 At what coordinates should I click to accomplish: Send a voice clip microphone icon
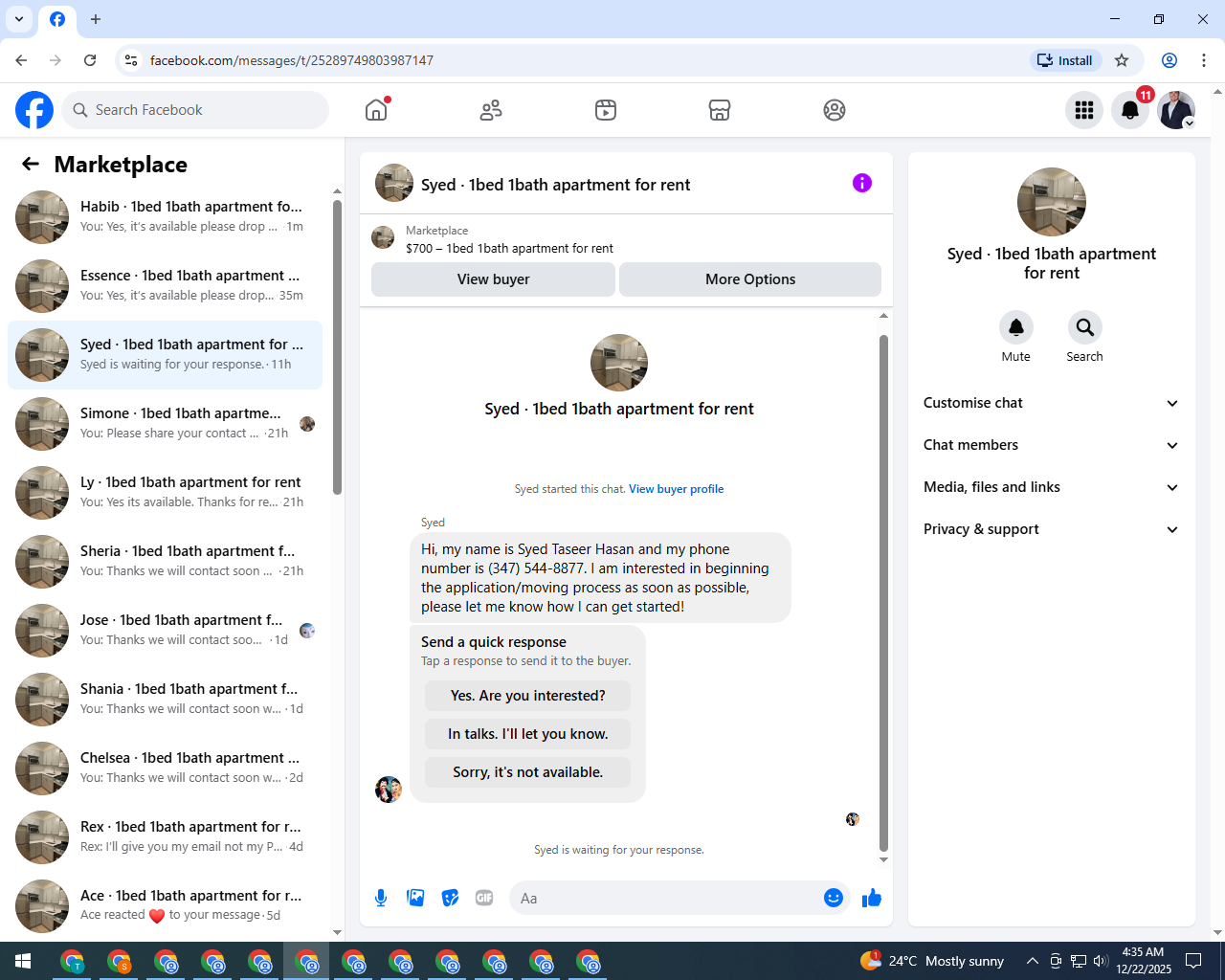coord(381,898)
